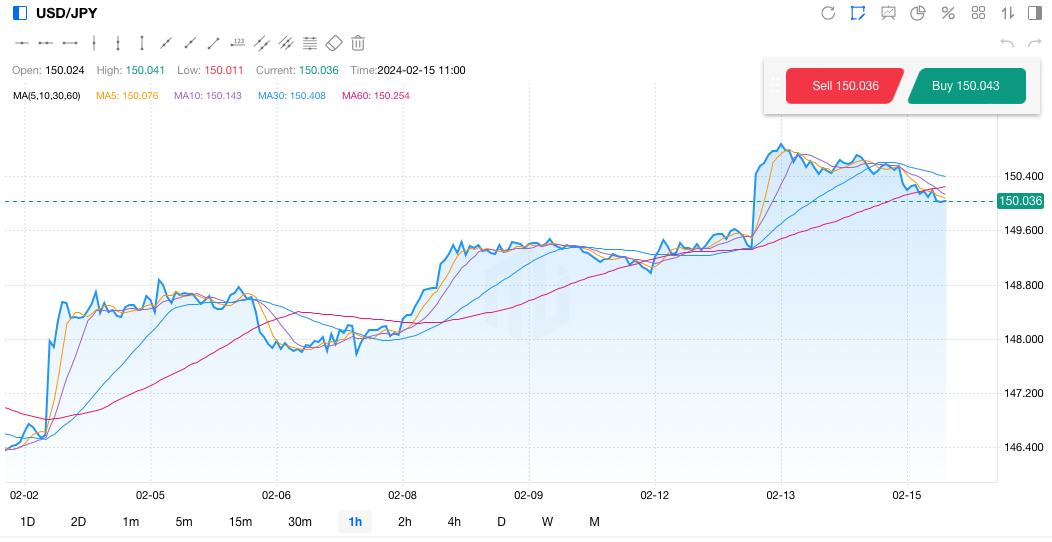Click the 150.036 current price label
This screenshot has width=1052, height=542.
1020,201
